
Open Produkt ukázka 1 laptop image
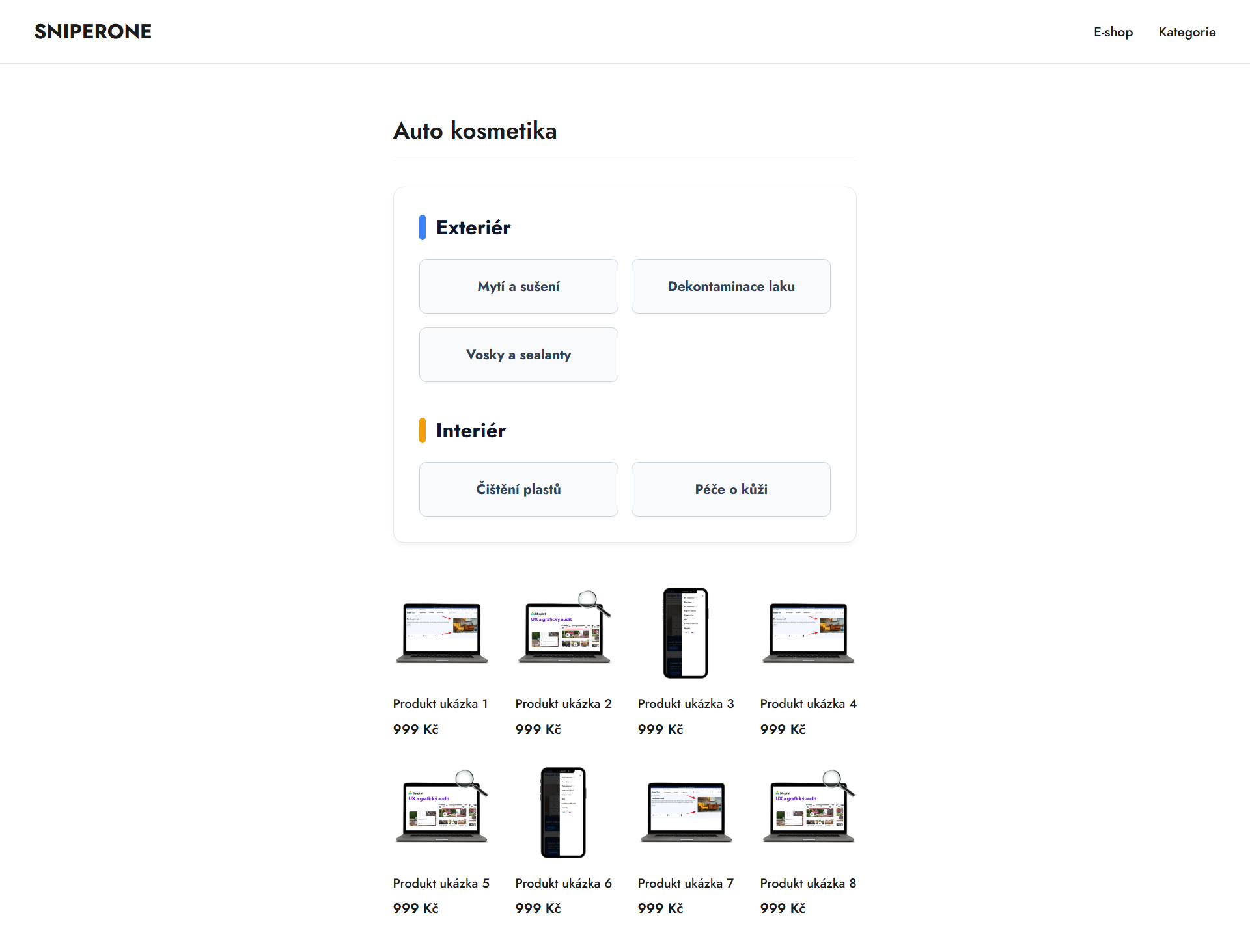pos(441,632)
